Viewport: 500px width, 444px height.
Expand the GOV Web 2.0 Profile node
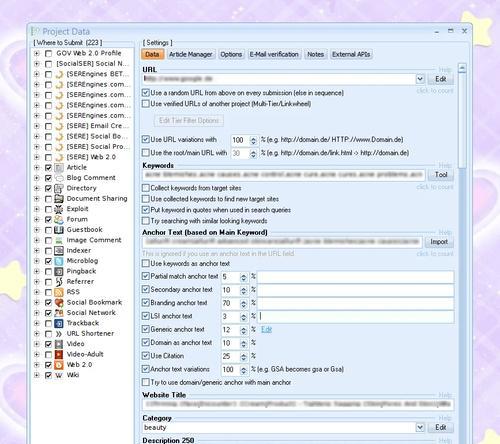tap(37, 53)
